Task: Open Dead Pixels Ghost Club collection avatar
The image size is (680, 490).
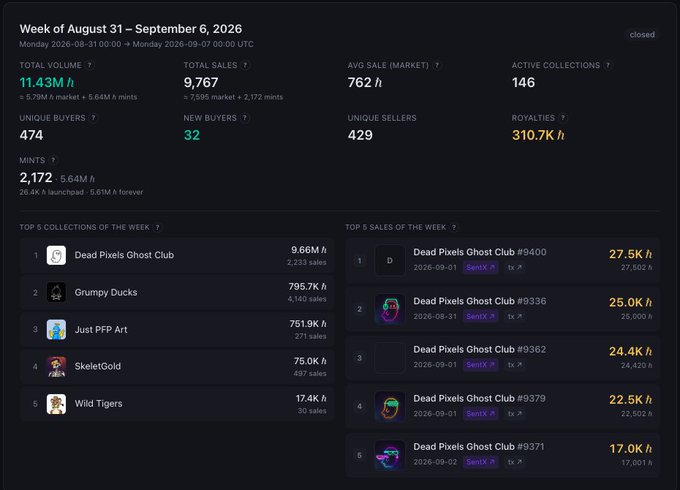Action: (x=56, y=255)
